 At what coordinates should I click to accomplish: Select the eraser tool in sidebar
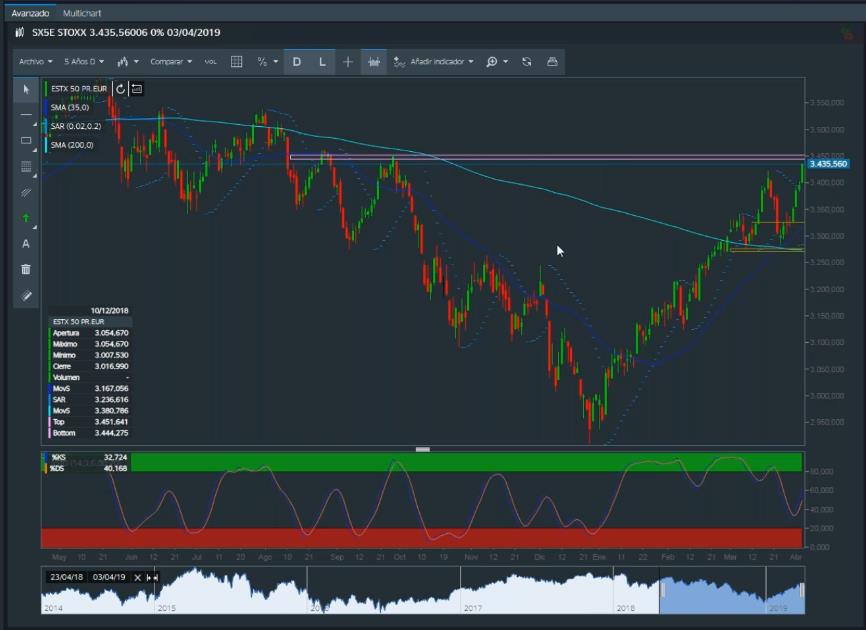click(26, 296)
